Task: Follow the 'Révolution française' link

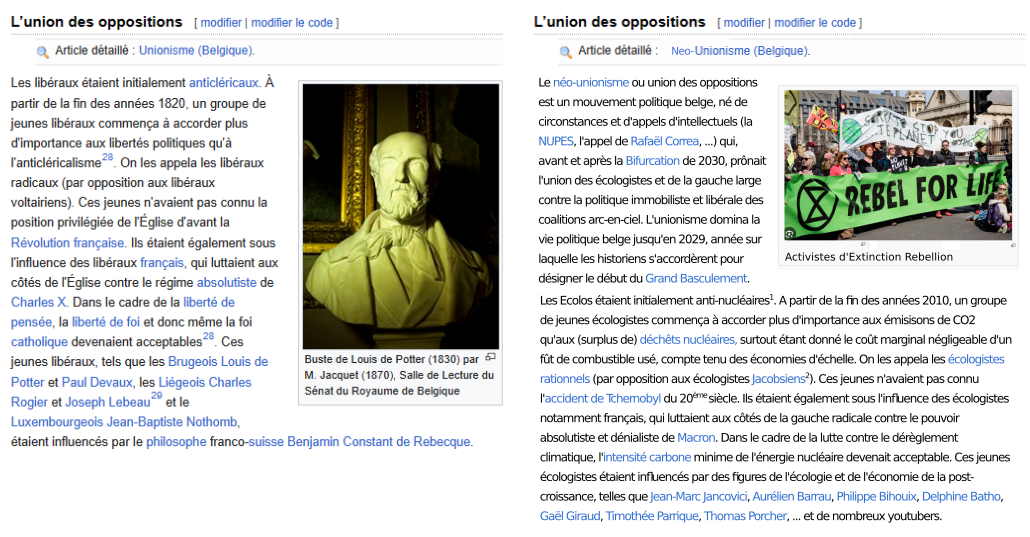Action: pyautogui.click(x=68, y=243)
